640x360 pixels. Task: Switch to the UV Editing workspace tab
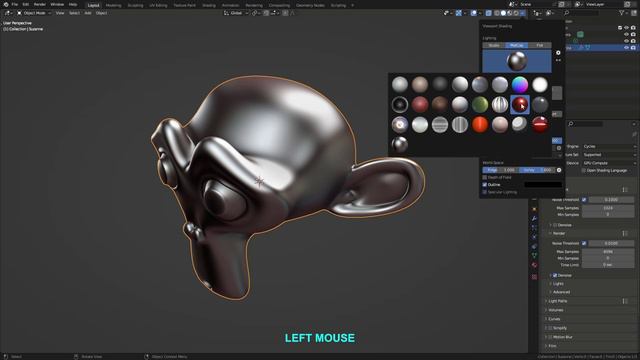pyautogui.click(x=158, y=5)
